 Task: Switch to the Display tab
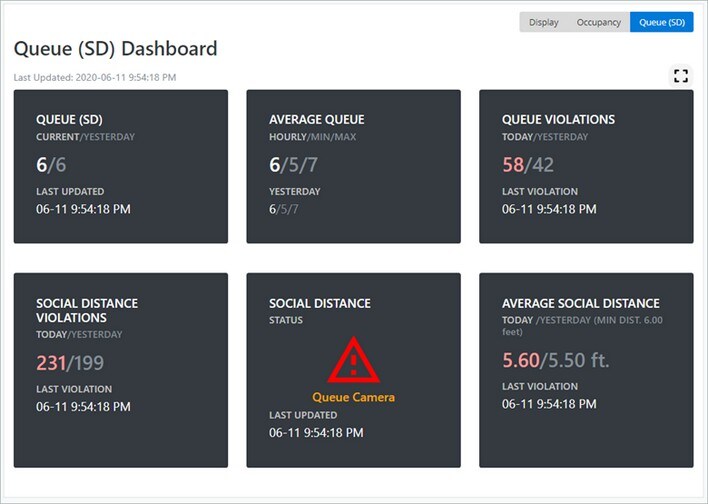(544, 22)
